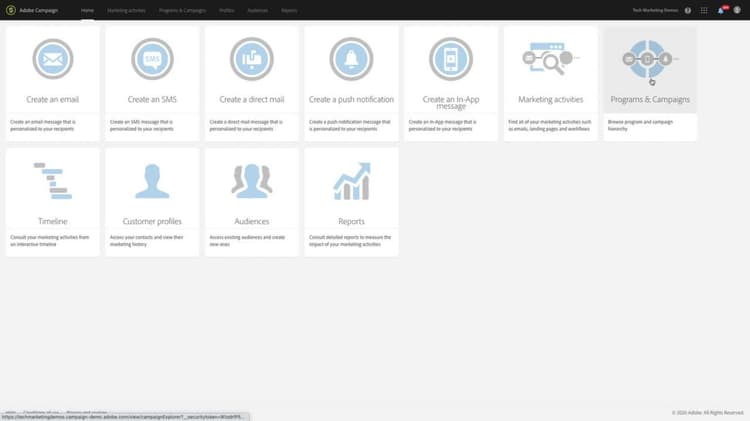
Task: Open the Reports chart icon
Action: tap(352, 181)
